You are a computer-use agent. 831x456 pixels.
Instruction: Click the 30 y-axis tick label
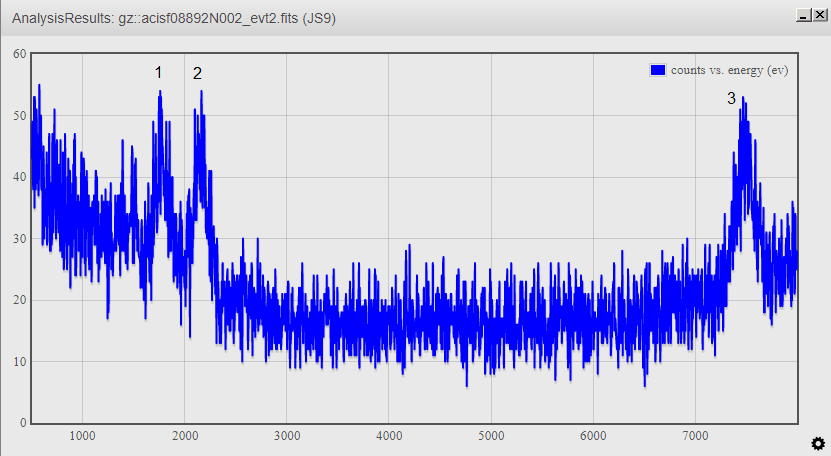[19, 238]
